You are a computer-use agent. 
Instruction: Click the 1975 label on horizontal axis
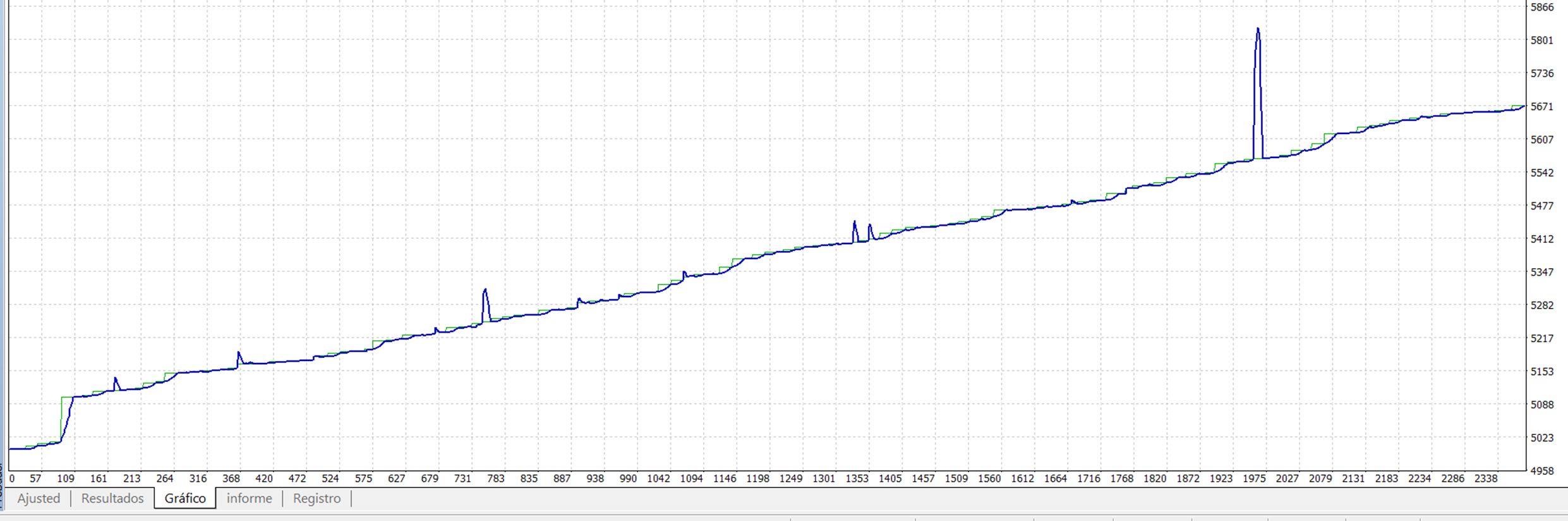tap(1254, 479)
